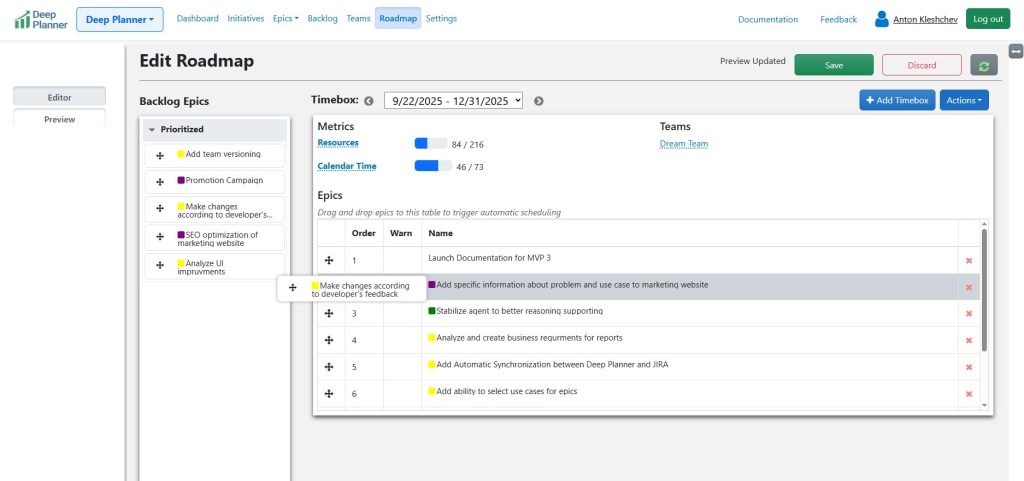Go to previous timebox arrow

click(x=369, y=101)
